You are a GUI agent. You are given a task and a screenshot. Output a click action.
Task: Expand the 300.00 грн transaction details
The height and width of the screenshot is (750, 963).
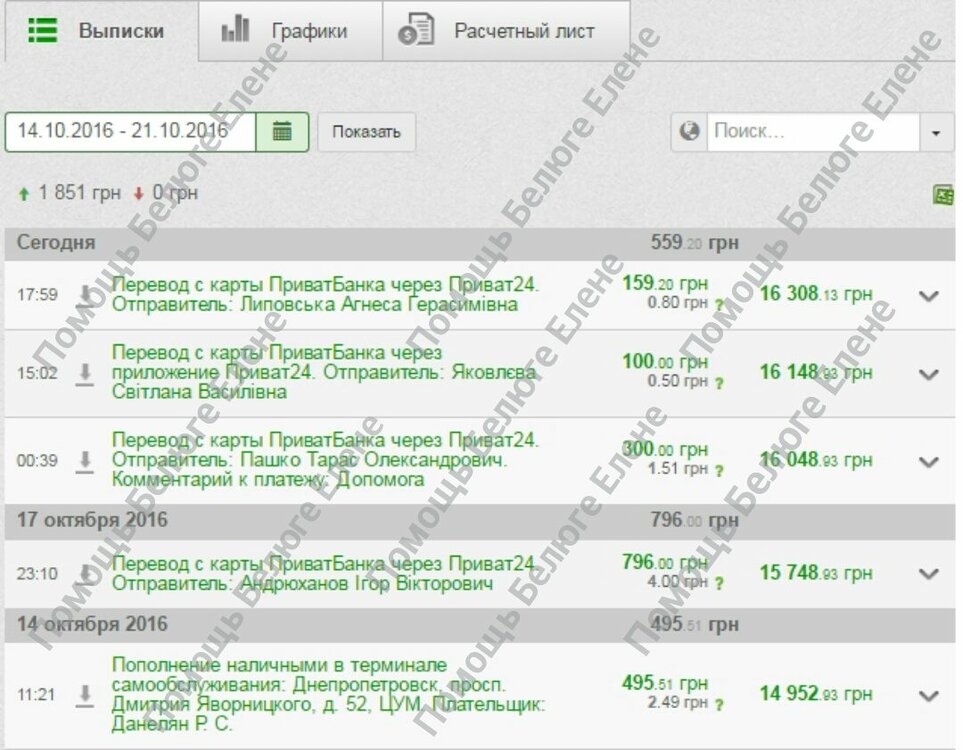(x=929, y=462)
